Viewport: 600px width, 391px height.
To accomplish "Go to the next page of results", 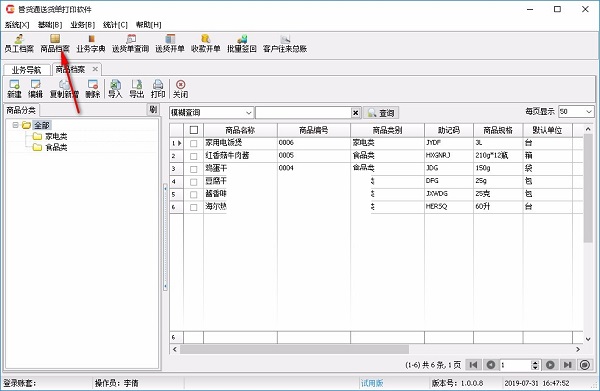I will click(x=550, y=365).
